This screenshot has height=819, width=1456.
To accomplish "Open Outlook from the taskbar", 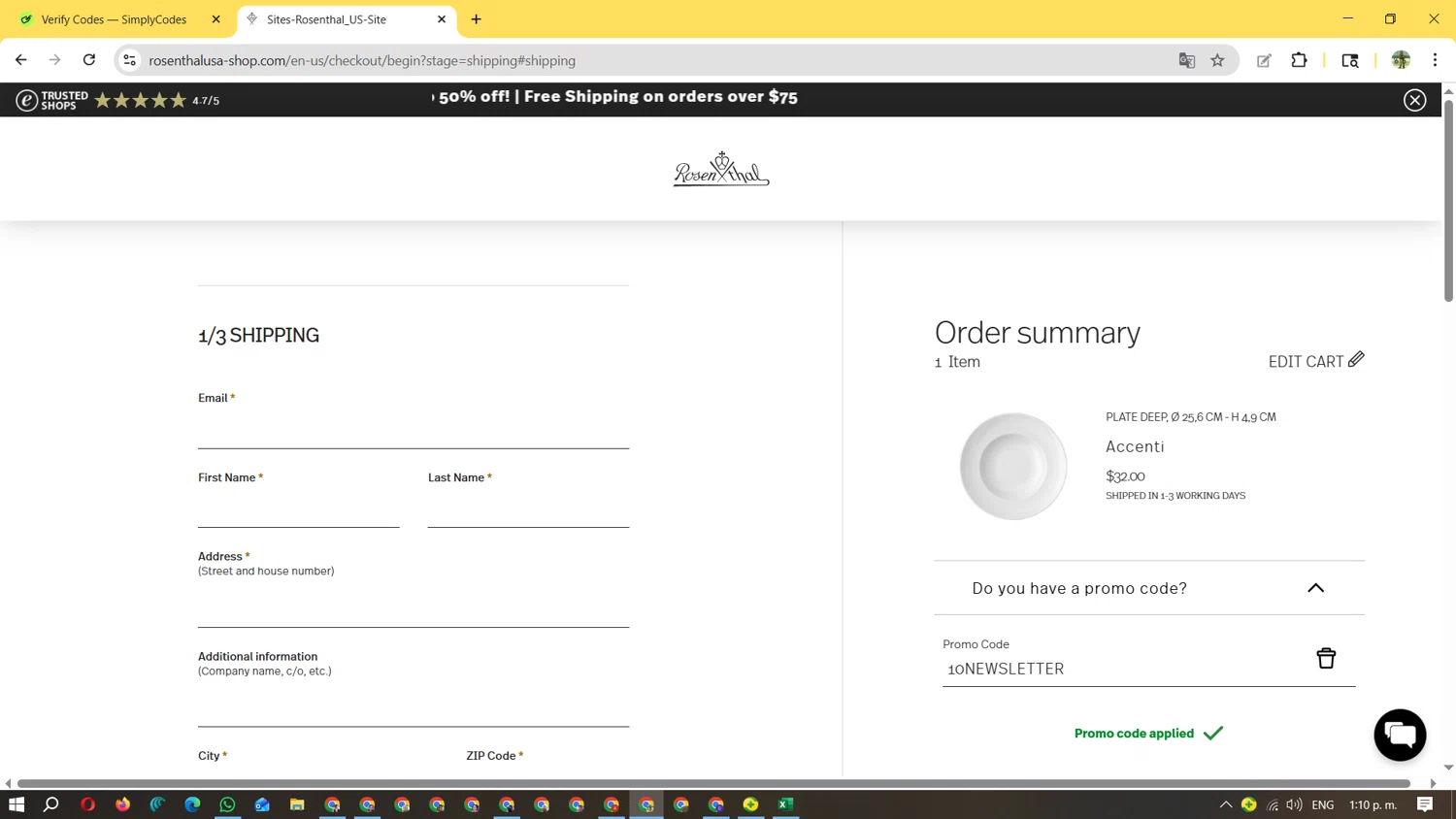I will (x=262, y=804).
